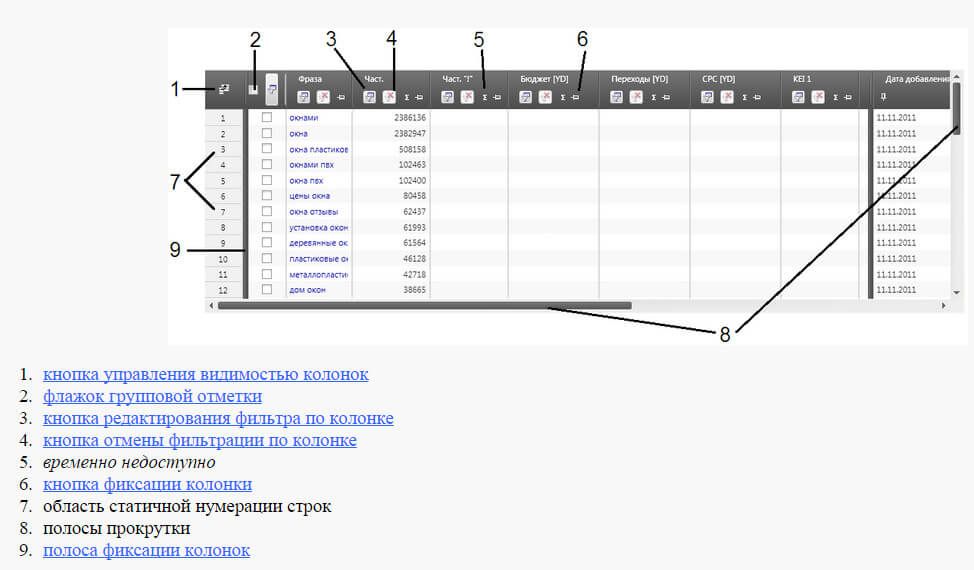Image resolution: width=974 pixels, height=570 pixels.
Task: Check the box for row "цены окна"
Action: (266, 196)
